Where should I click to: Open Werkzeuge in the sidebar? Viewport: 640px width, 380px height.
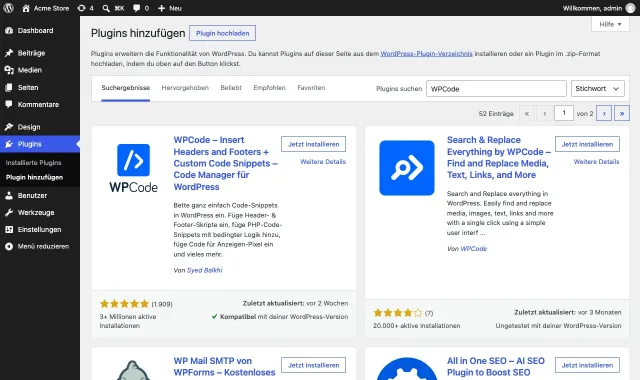pyautogui.click(x=40, y=213)
